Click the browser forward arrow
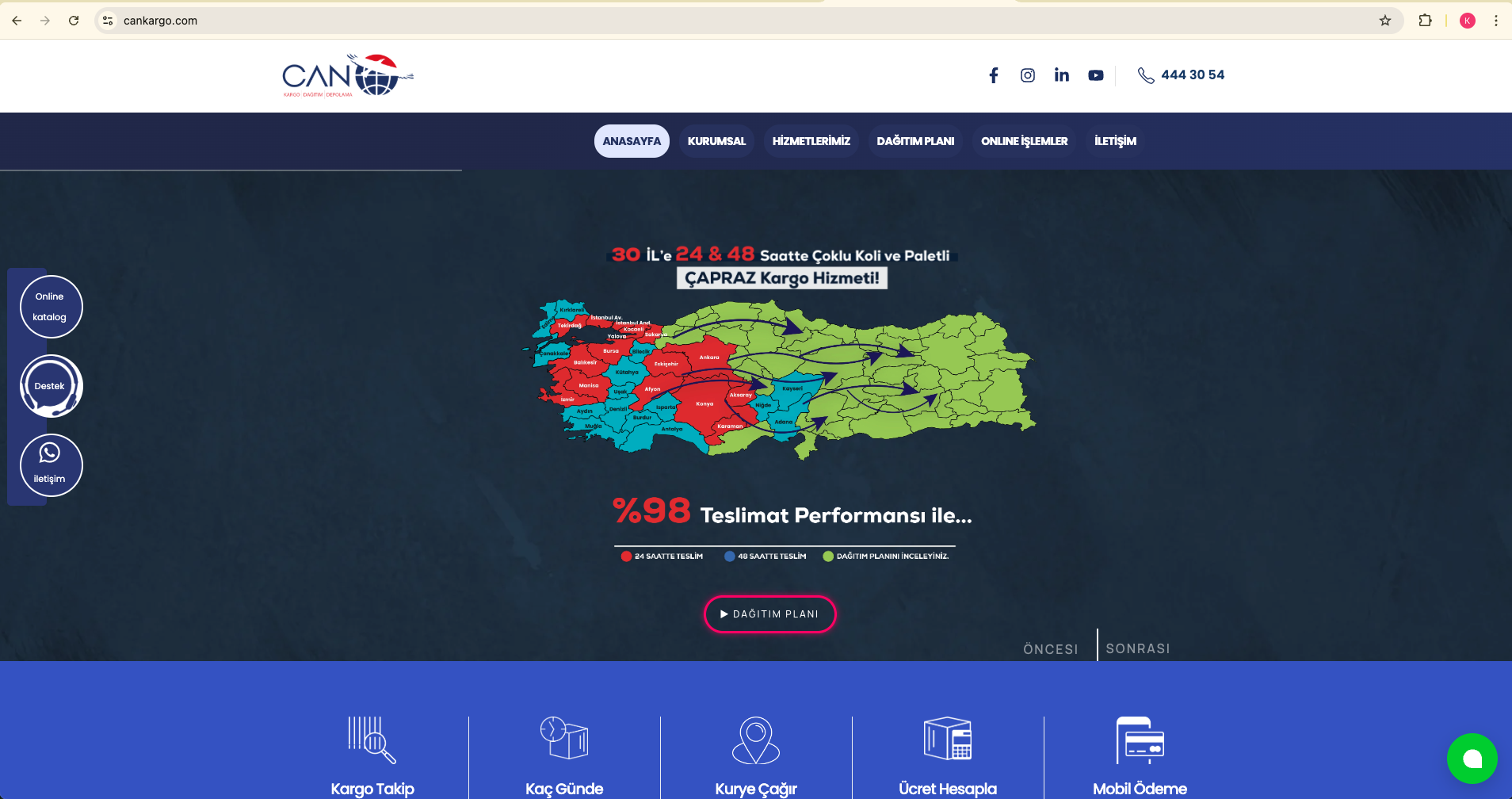This screenshot has height=799, width=1512. click(45, 21)
